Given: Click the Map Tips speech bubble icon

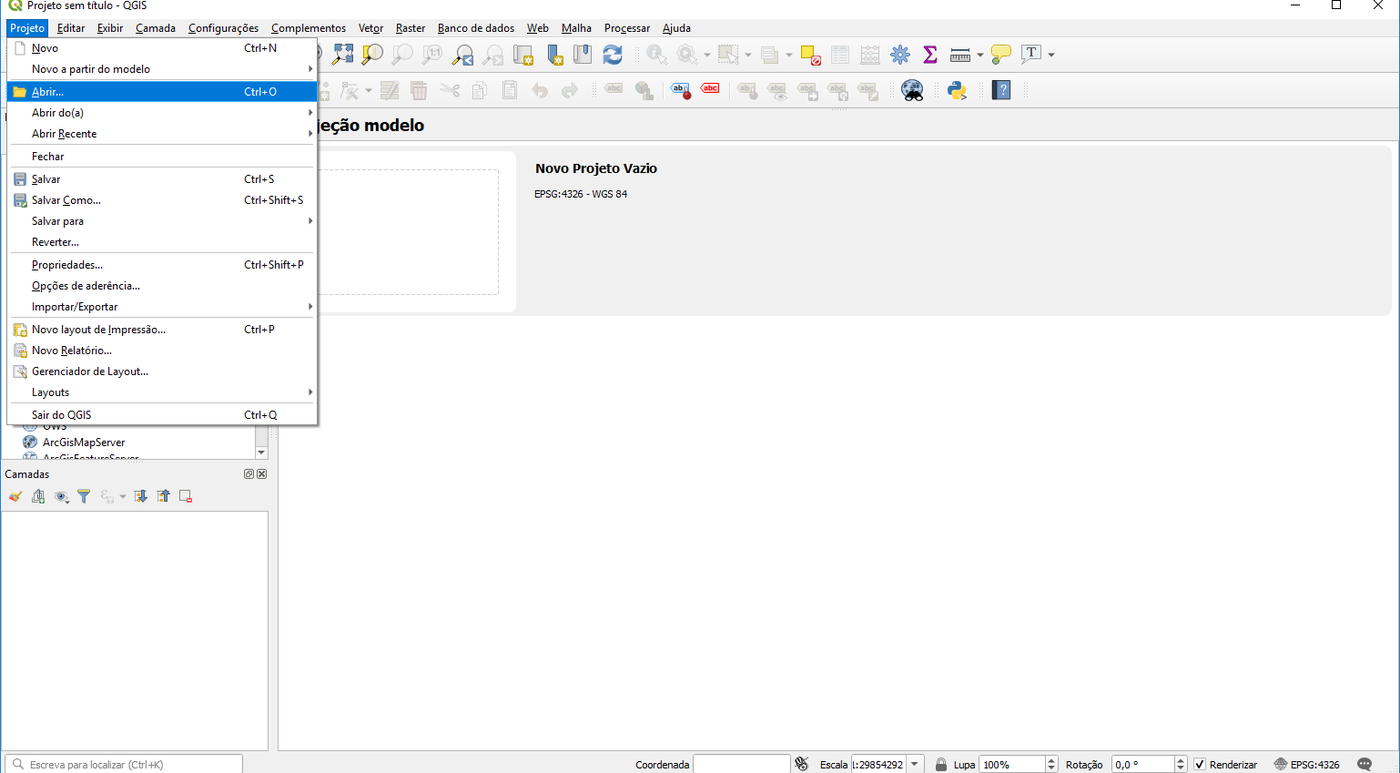Looking at the screenshot, I should pyautogui.click(x=1000, y=54).
